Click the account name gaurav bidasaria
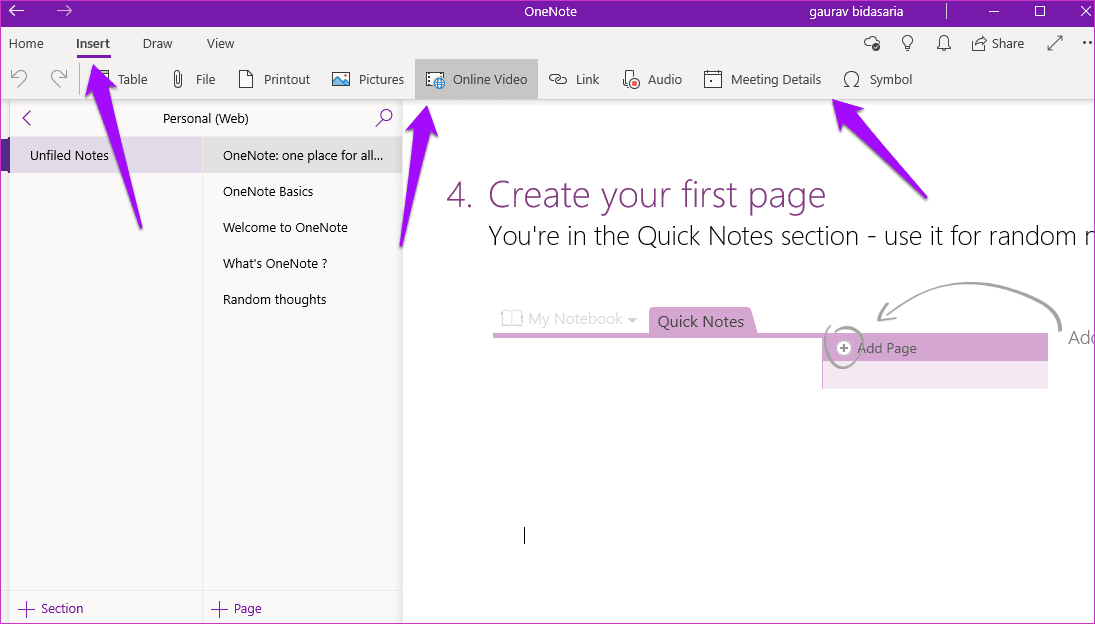The image size is (1095, 624). [x=856, y=12]
